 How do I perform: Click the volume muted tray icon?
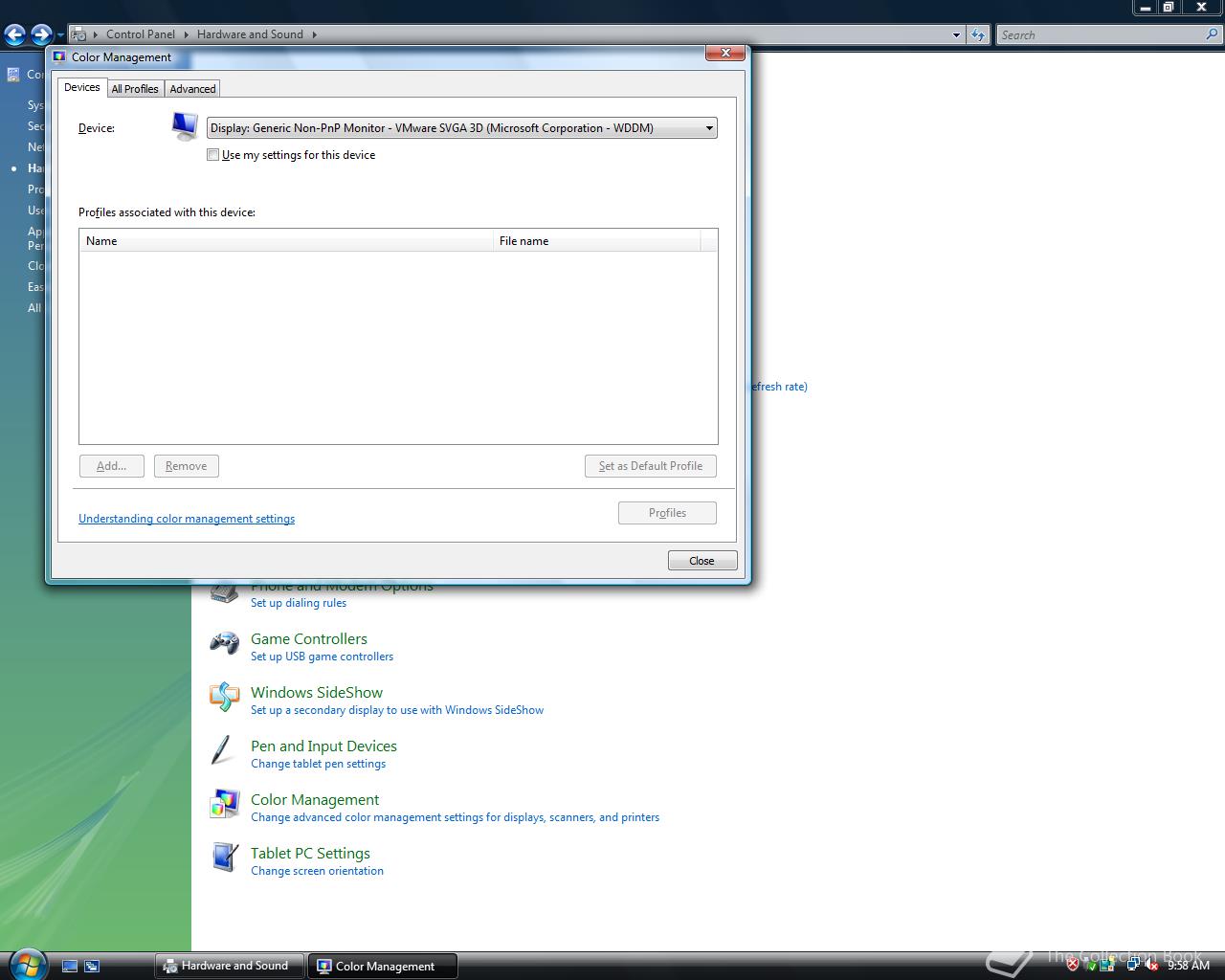[x=1151, y=966]
